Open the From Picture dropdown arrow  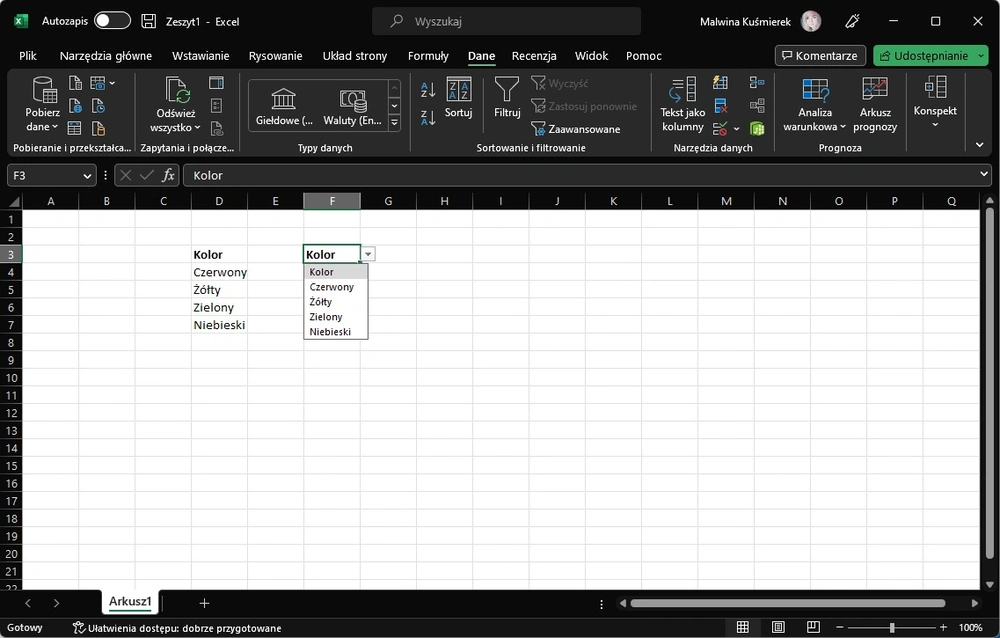pos(112,83)
